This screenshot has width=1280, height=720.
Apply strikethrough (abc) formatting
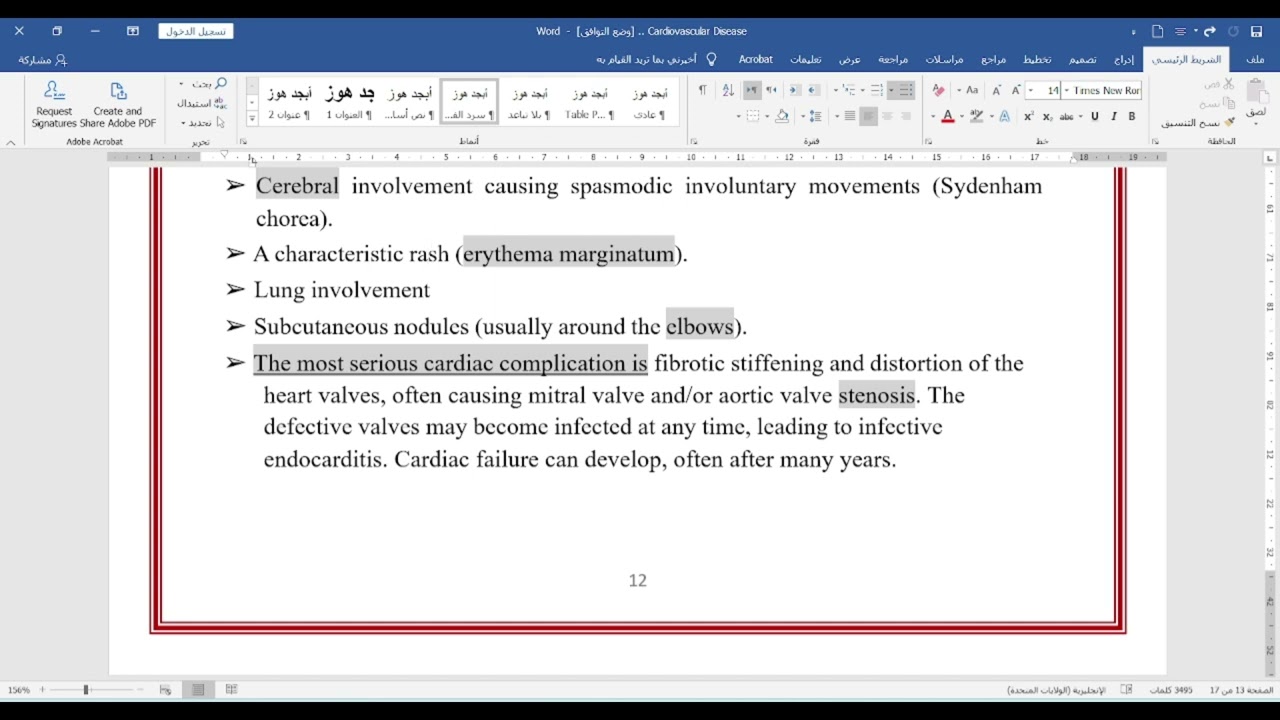click(1066, 117)
